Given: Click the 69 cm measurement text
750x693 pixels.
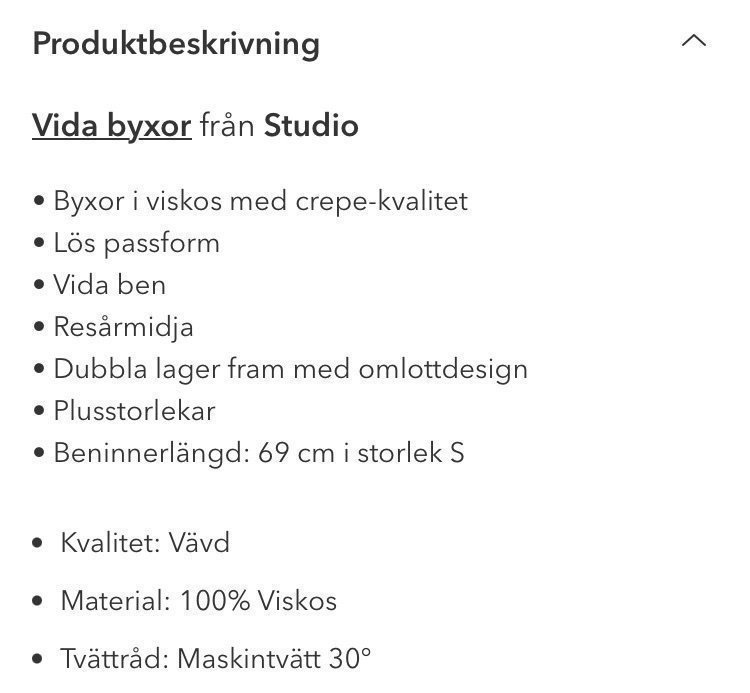Looking at the screenshot, I should tap(291, 453).
